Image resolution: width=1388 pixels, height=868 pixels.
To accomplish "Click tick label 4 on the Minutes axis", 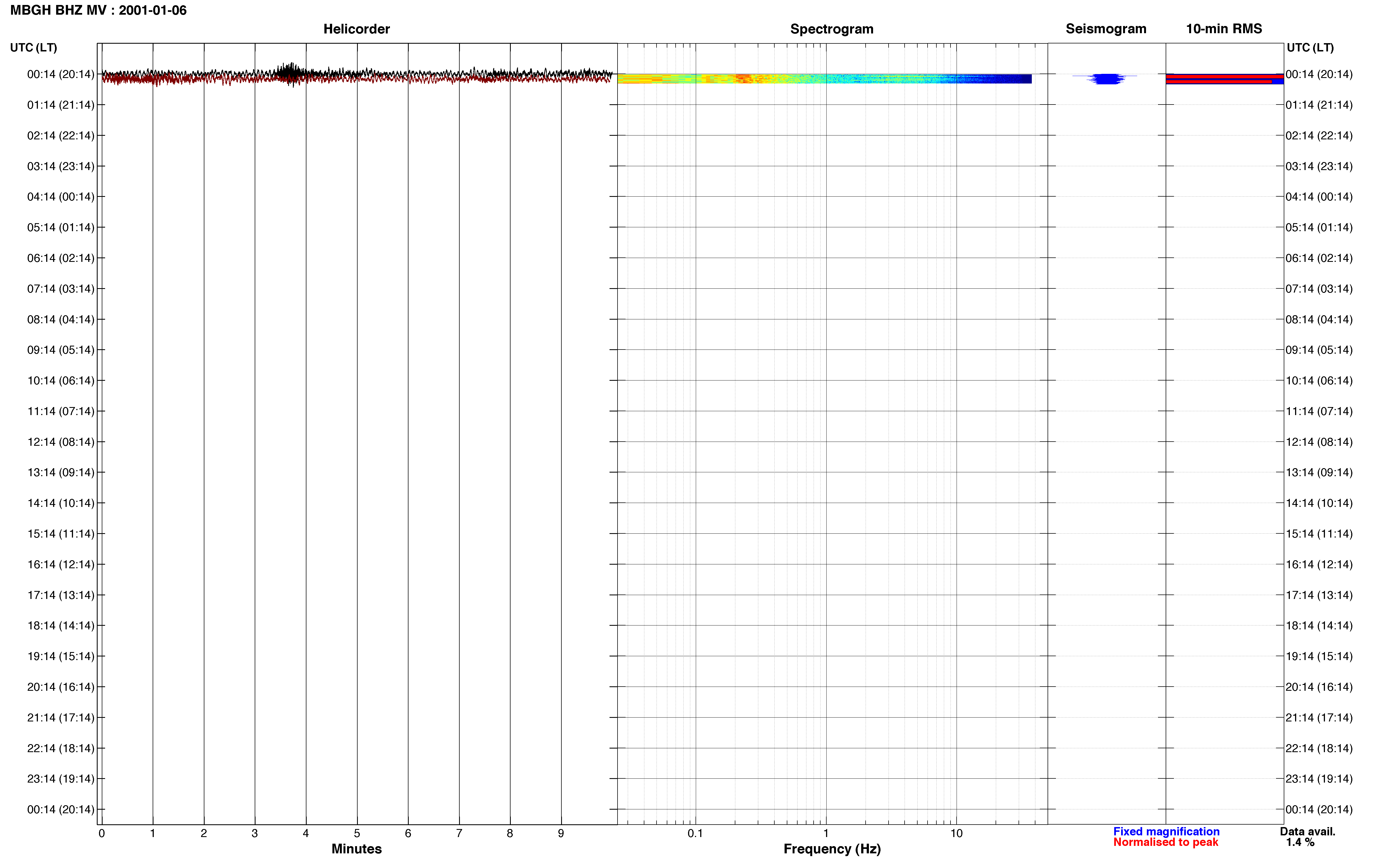I will click(306, 833).
